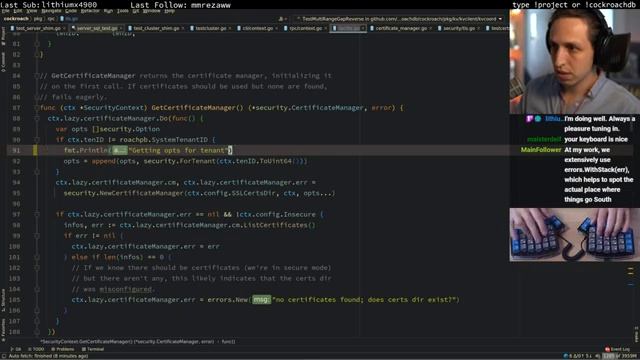Click the cockroach breadcrumb in navigation bar
This screenshot has width=640, height=360.
click(x=16, y=19)
